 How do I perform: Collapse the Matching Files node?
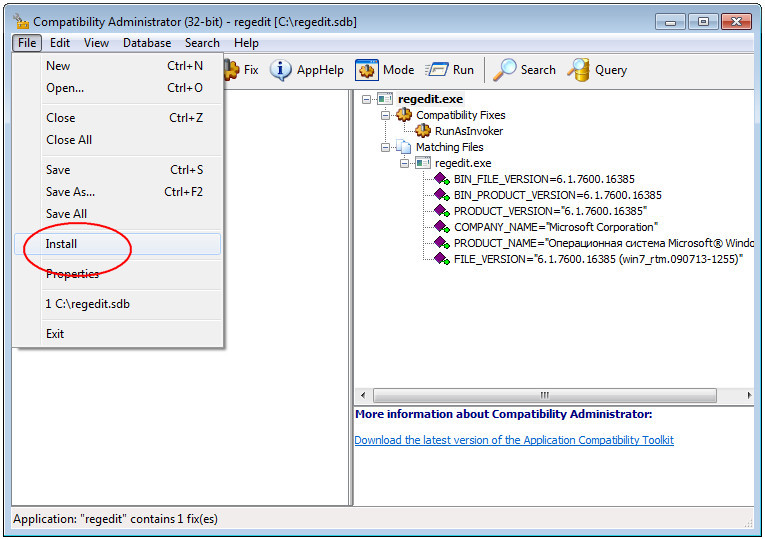pyautogui.click(x=385, y=147)
